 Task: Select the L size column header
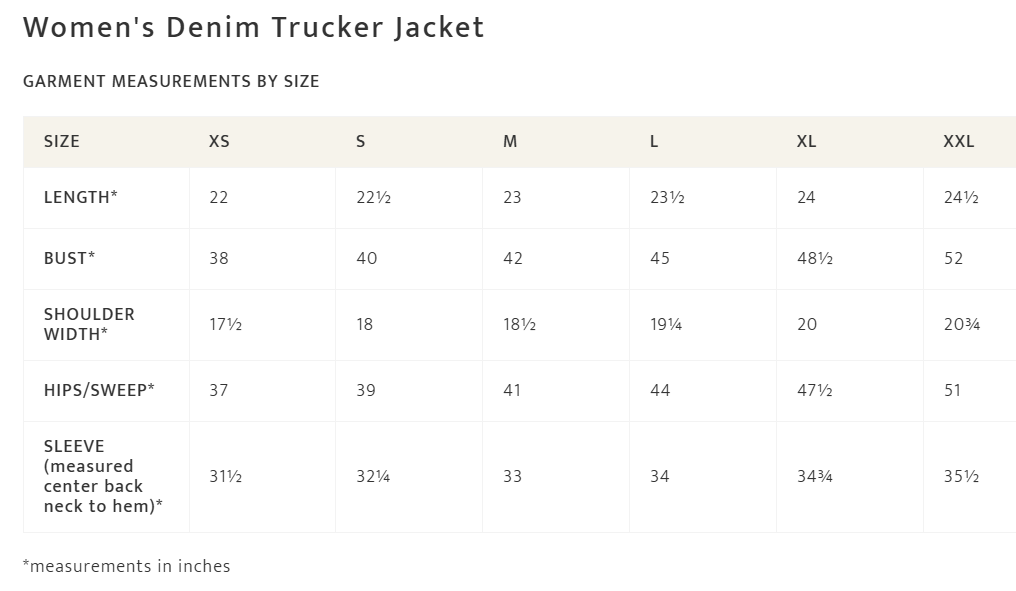(x=654, y=142)
